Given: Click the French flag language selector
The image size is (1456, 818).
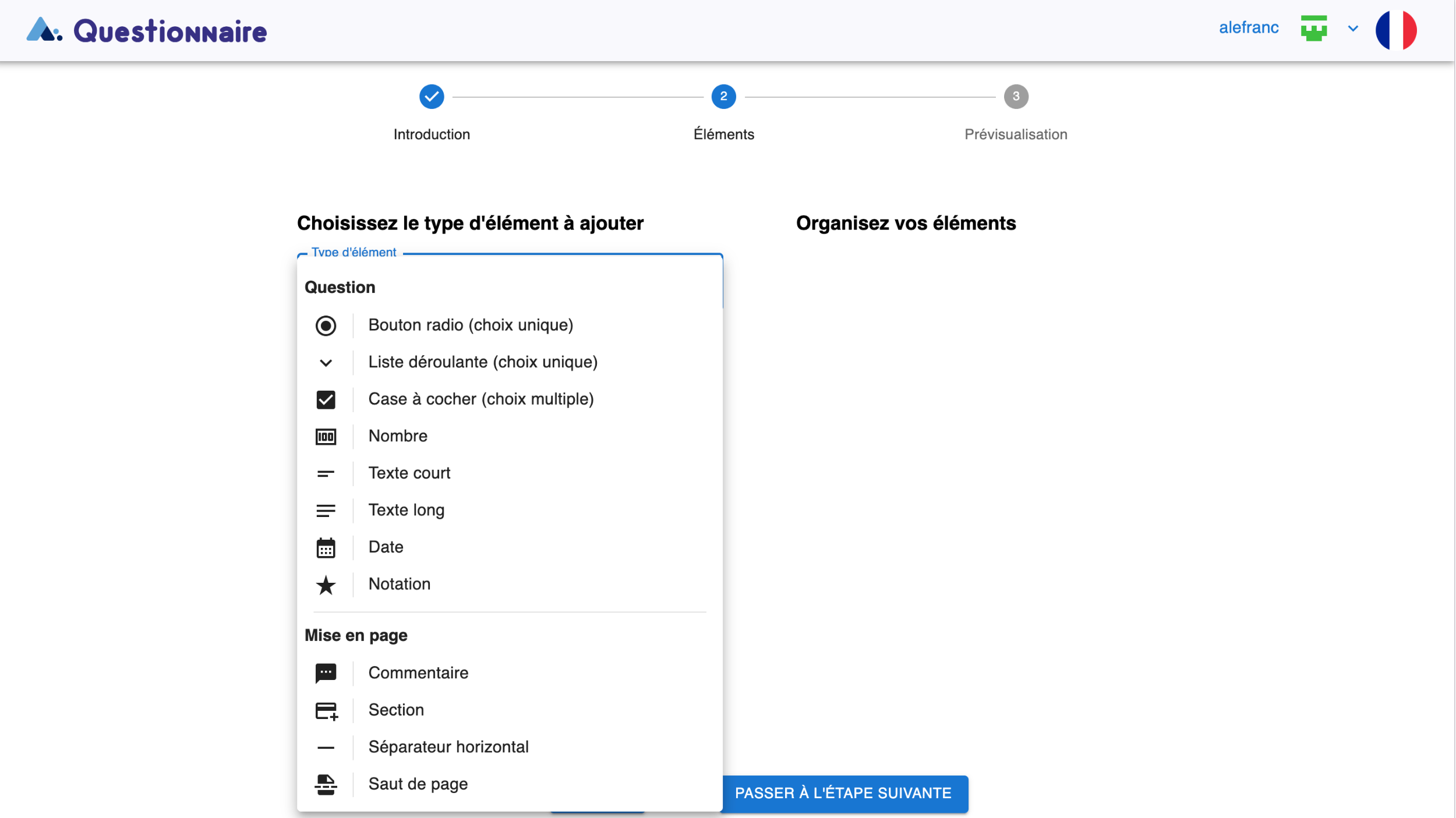Looking at the screenshot, I should [1395, 30].
